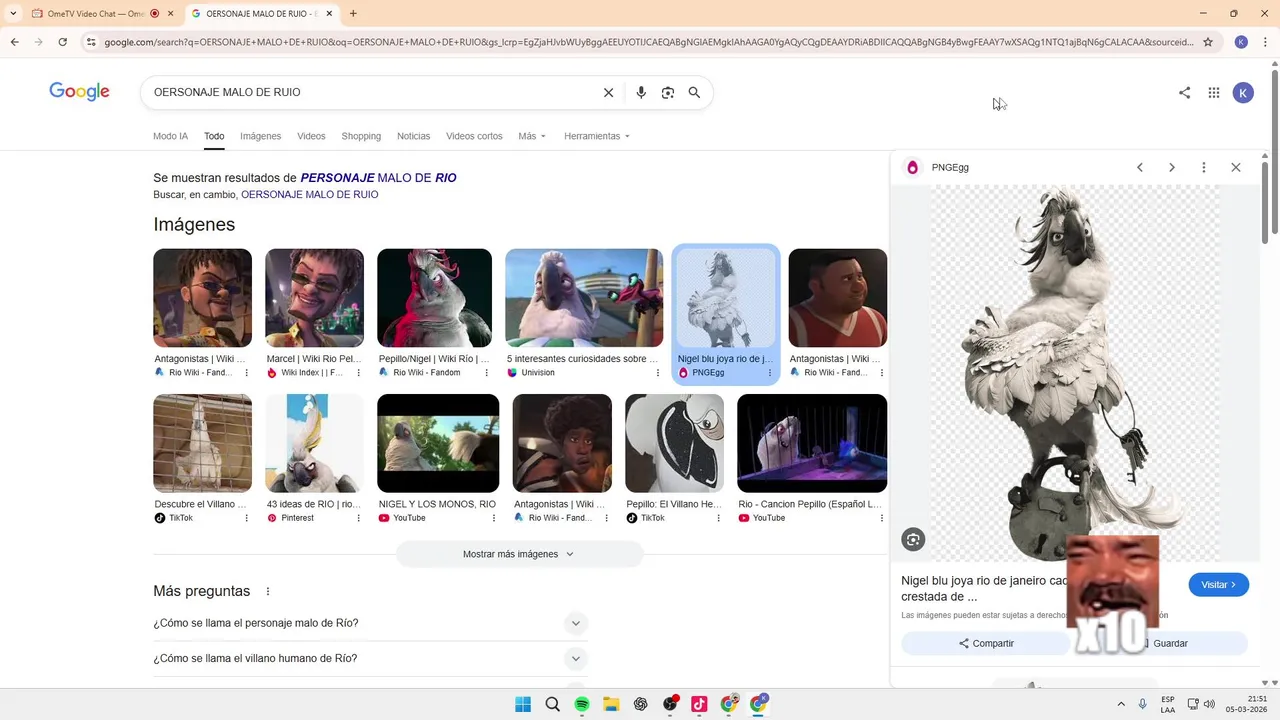Viewport: 1280px width, 720px height.
Task: Select the Shopping tab
Action: [x=361, y=136]
